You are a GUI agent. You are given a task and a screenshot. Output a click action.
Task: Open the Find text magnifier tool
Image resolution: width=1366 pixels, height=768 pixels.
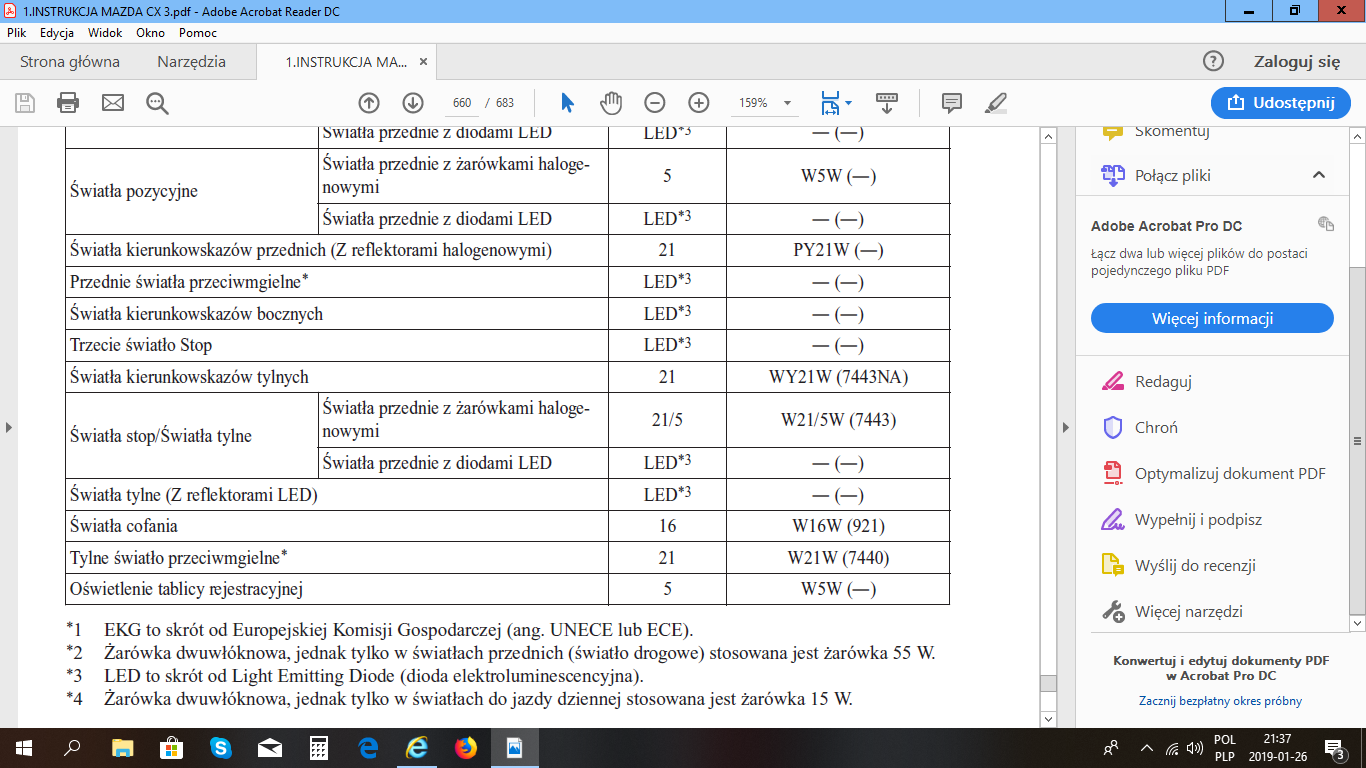coord(157,103)
